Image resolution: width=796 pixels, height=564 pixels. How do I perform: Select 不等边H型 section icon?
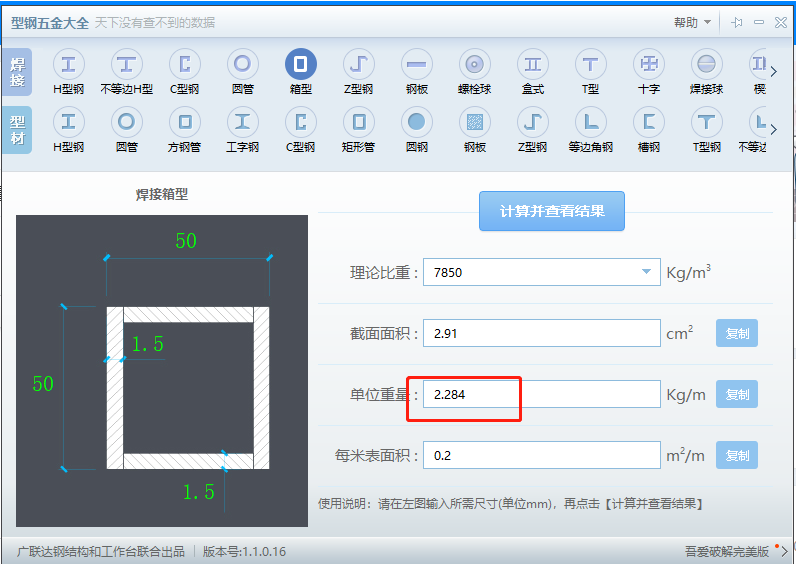click(x=126, y=65)
